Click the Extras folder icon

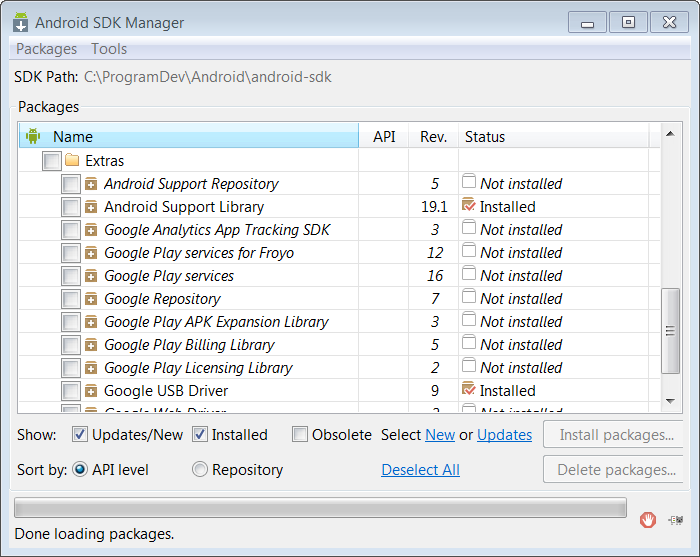pos(72,161)
